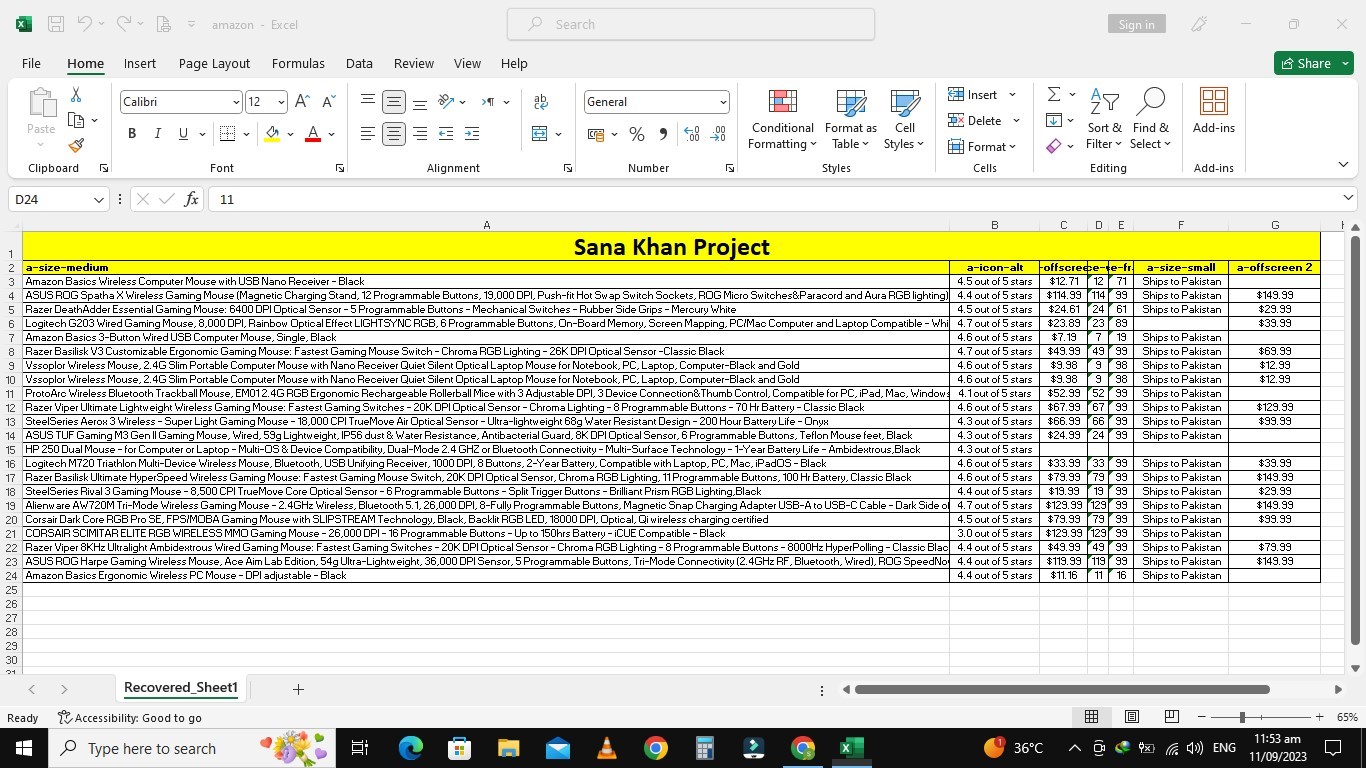Toggle Bold formatting
This screenshot has width=1366, height=768.
(131, 134)
